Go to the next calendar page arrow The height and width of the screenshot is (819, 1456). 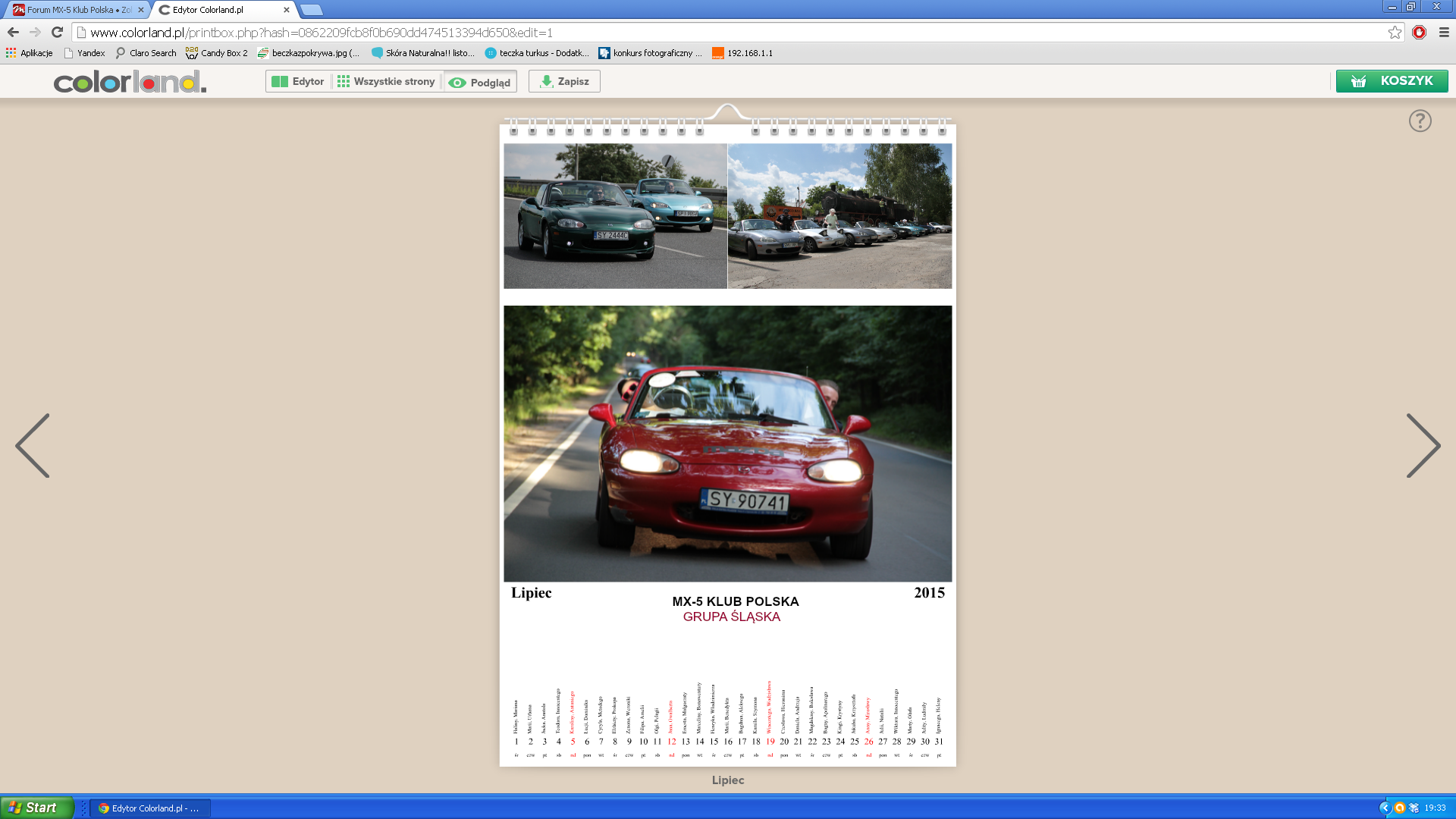coord(1423,445)
